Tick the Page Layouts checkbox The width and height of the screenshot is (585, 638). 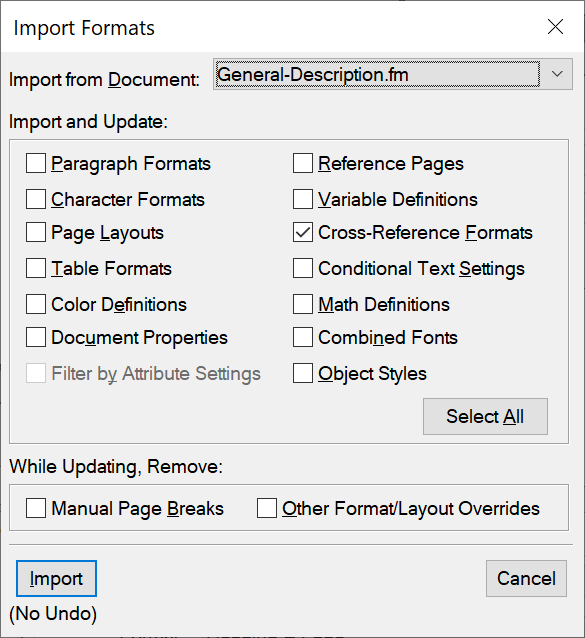click(36, 232)
